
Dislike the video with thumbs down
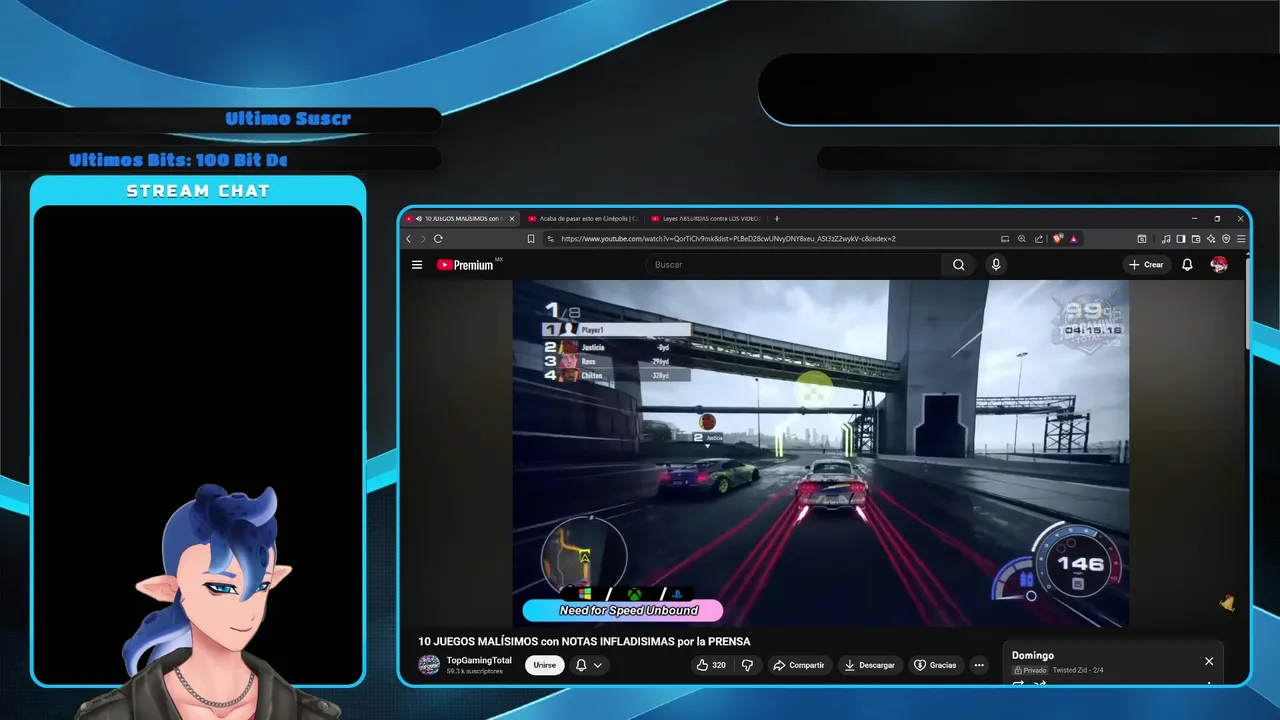tap(747, 665)
